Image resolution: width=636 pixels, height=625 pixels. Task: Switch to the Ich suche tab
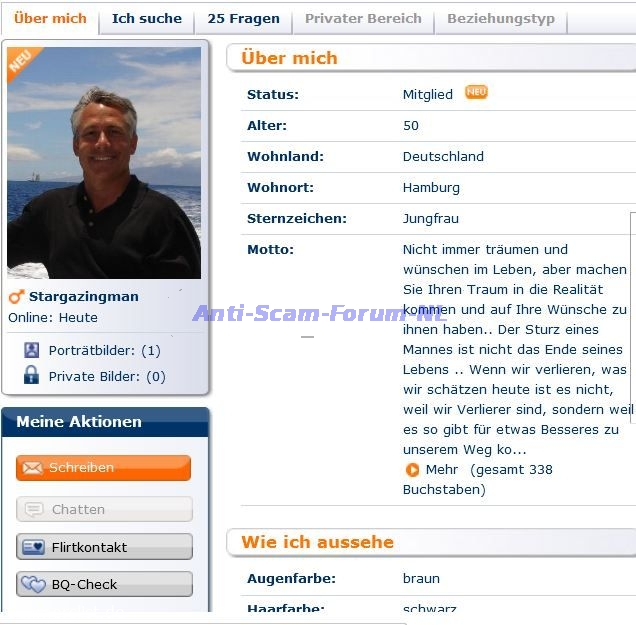click(147, 19)
